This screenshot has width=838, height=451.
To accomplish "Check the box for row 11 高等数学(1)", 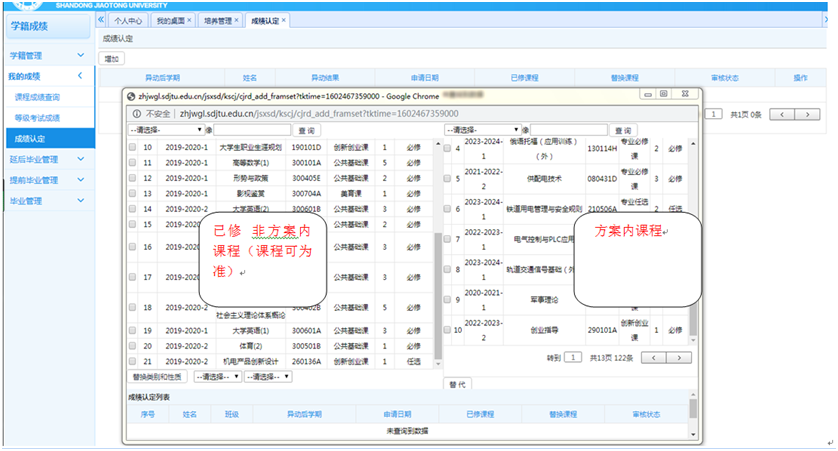I will pyautogui.click(x=133, y=162).
